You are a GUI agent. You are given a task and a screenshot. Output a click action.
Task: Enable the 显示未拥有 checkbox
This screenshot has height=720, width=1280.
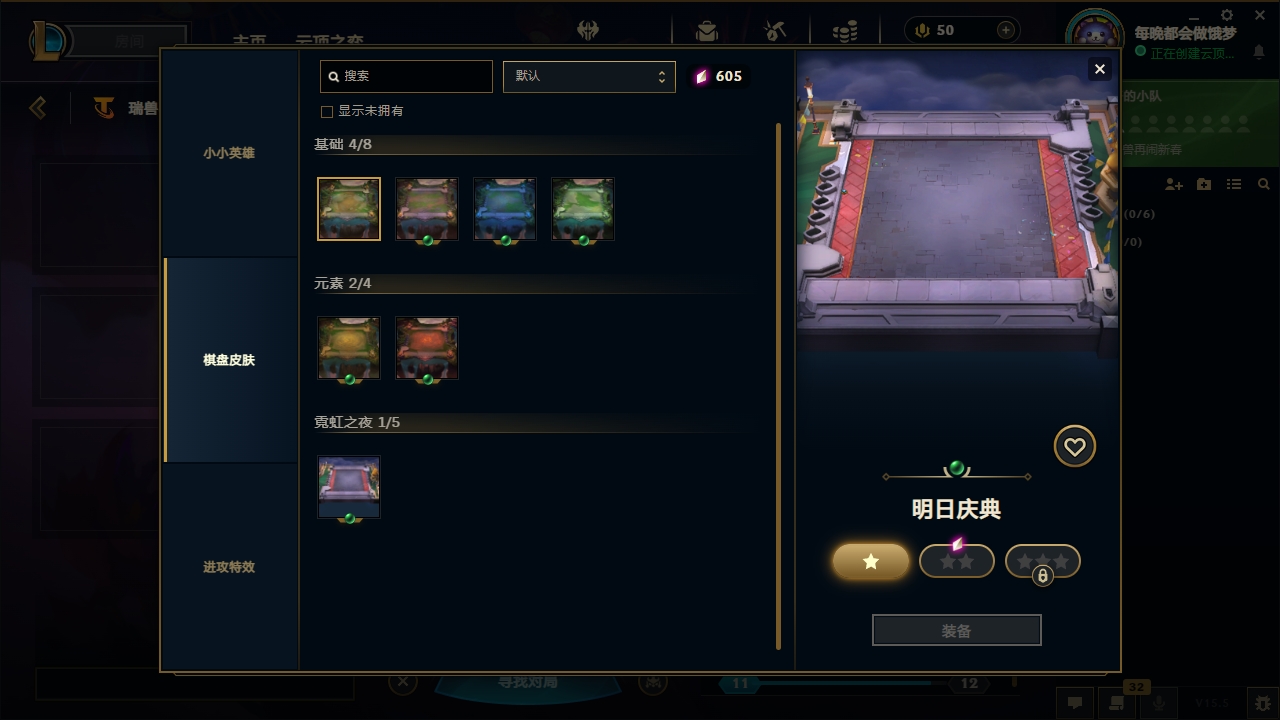coord(327,111)
